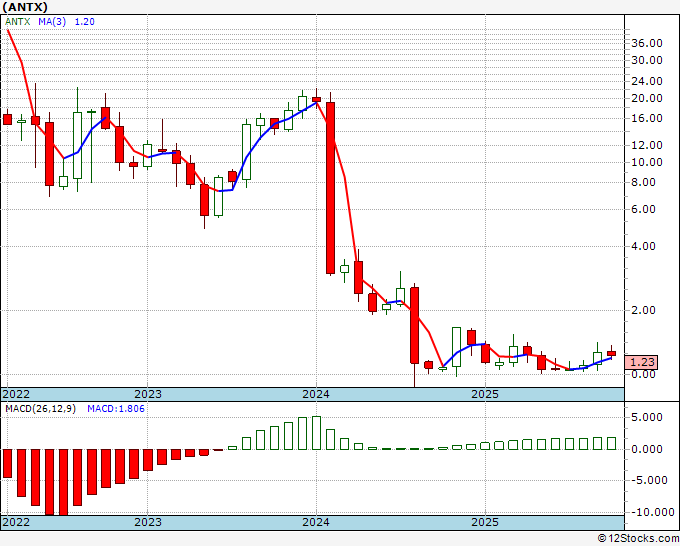Click the current price tag 1.23
Screen dimensions: 680x546
tap(641, 361)
